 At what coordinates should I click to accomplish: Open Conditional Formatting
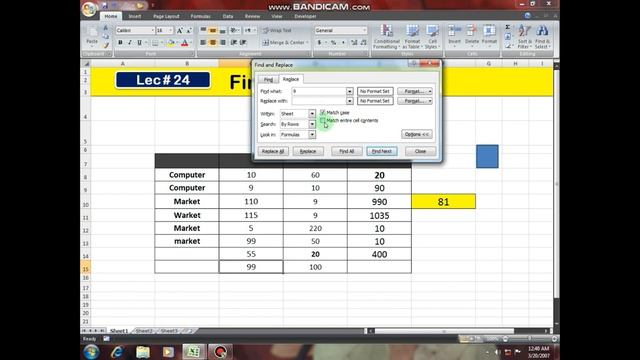click(386, 37)
